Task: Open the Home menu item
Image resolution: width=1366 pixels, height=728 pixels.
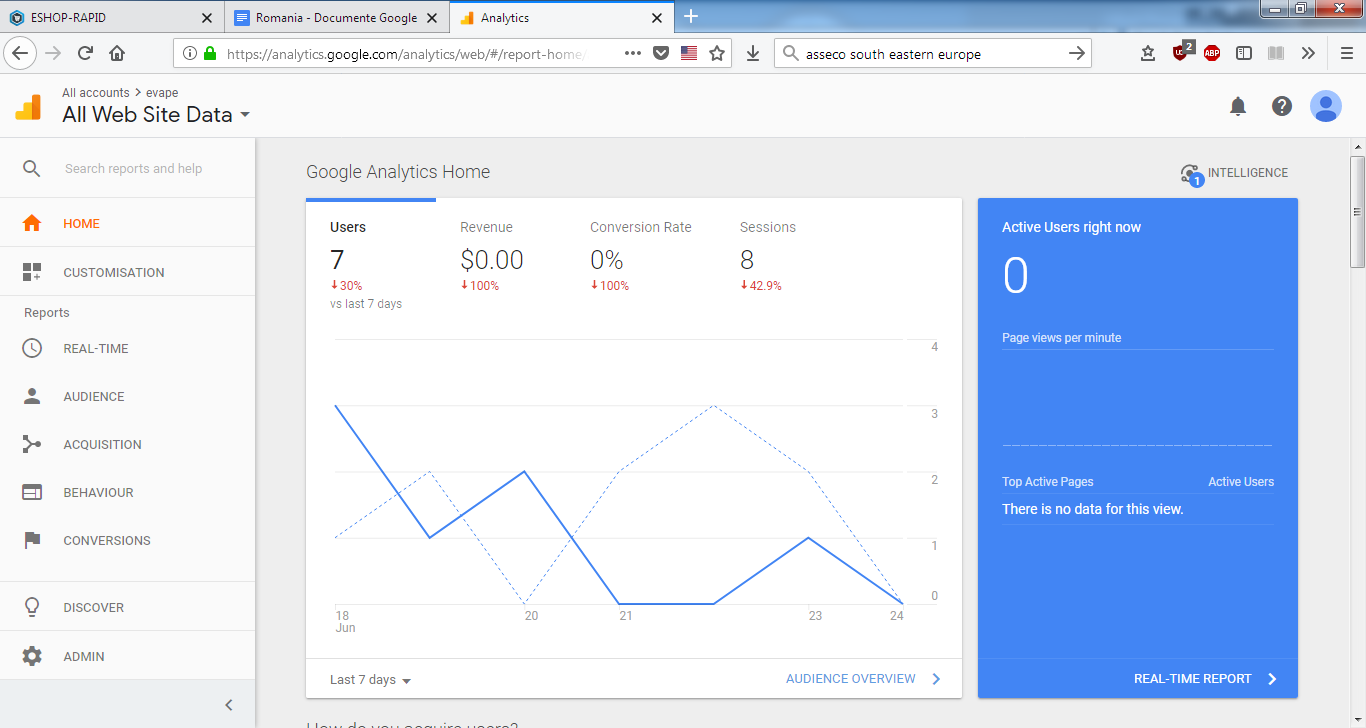Action: coord(128,224)
